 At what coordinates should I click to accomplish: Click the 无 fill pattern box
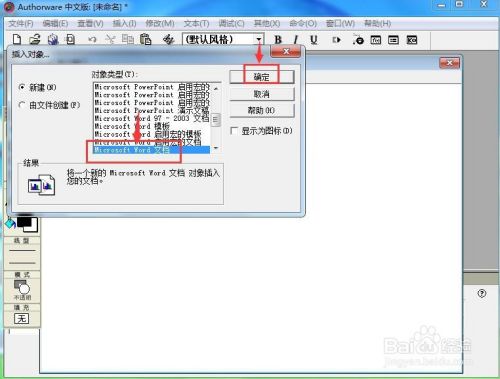tap(22, 318)
